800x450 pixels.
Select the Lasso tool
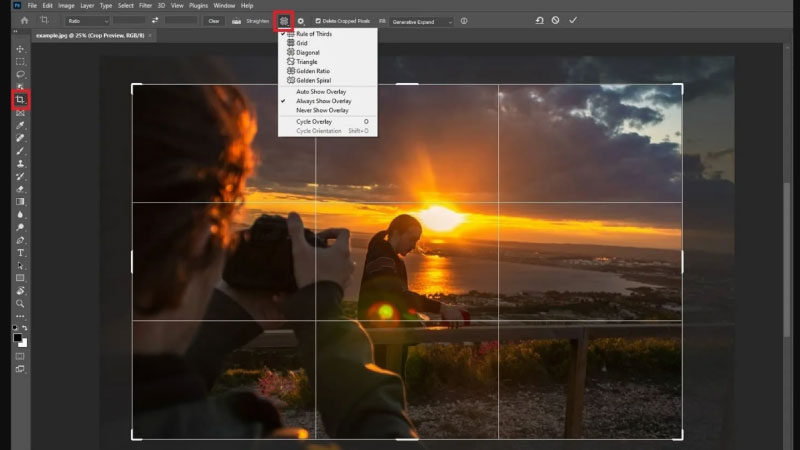click(20, 74)
